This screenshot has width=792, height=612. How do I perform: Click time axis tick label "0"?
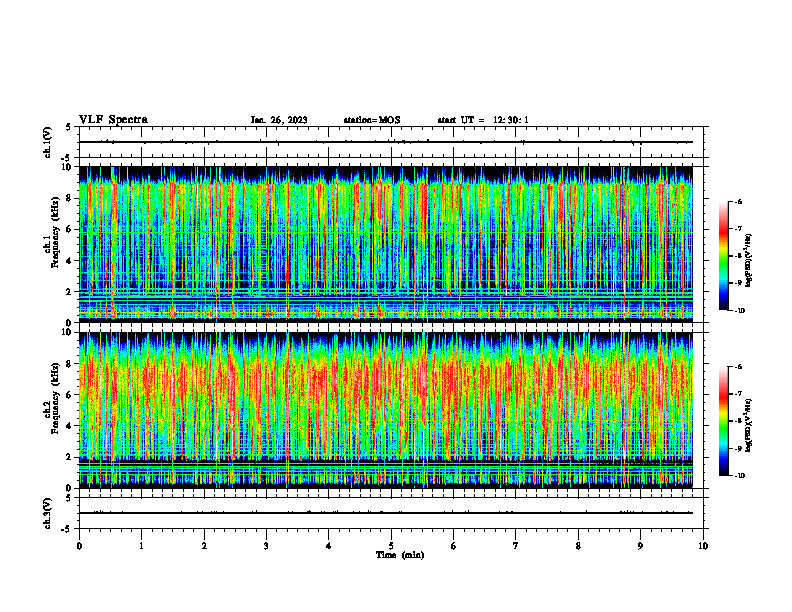click(79, 546)
